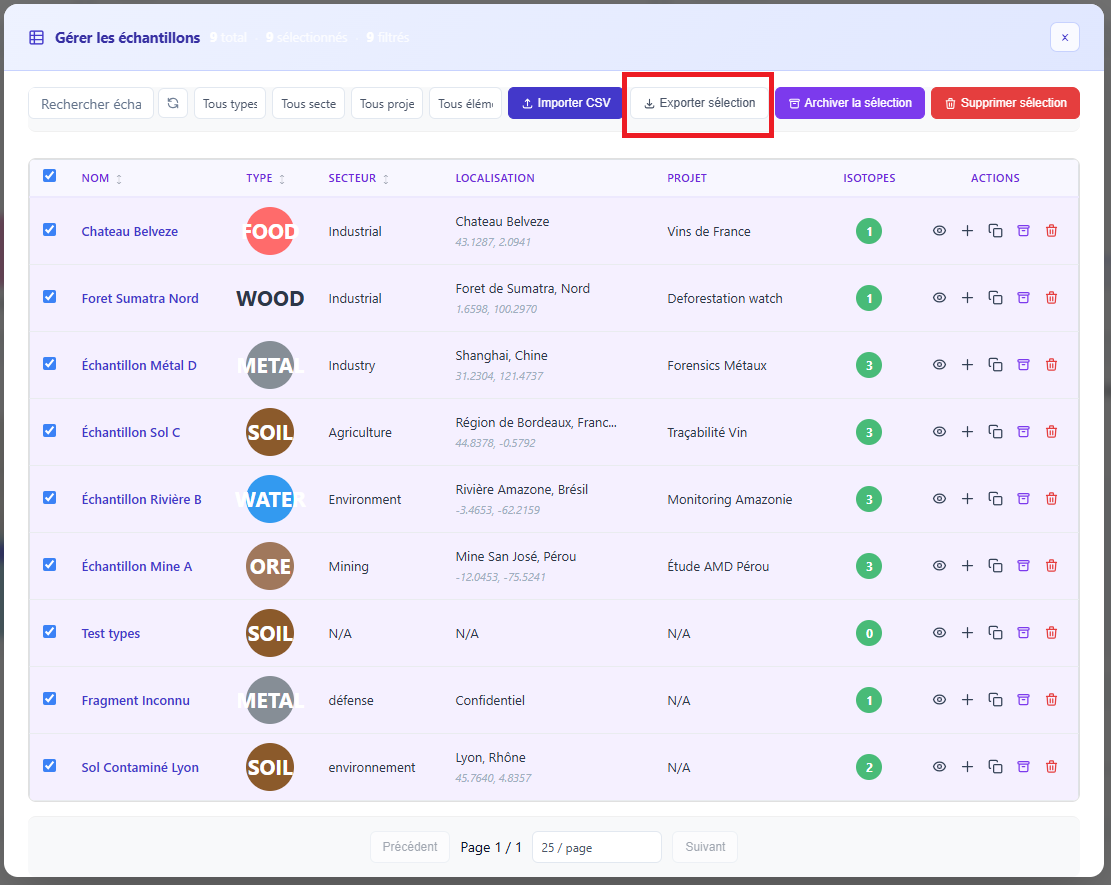The image size is (1111, 885).
Task: Open the Tous projets filter
Action: pos(386,102)
